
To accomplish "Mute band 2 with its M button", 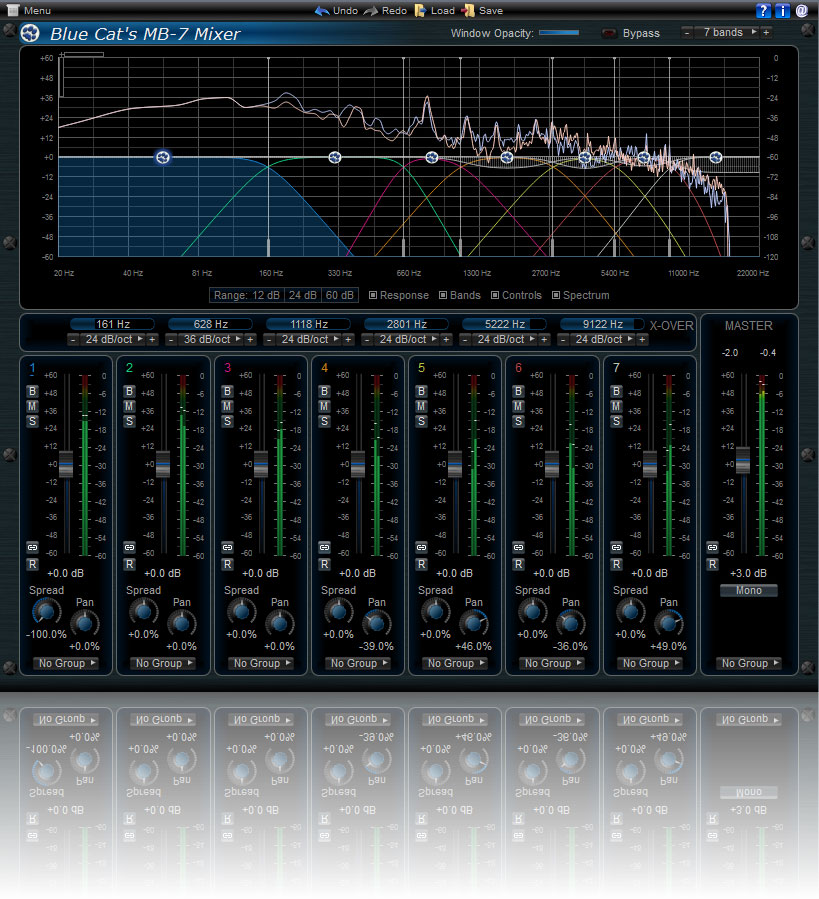I will (x=130, y=406).
